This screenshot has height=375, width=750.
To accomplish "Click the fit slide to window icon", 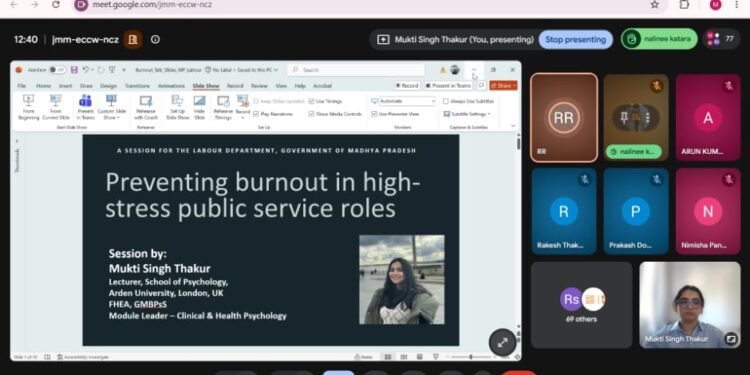I will (517, 357).
